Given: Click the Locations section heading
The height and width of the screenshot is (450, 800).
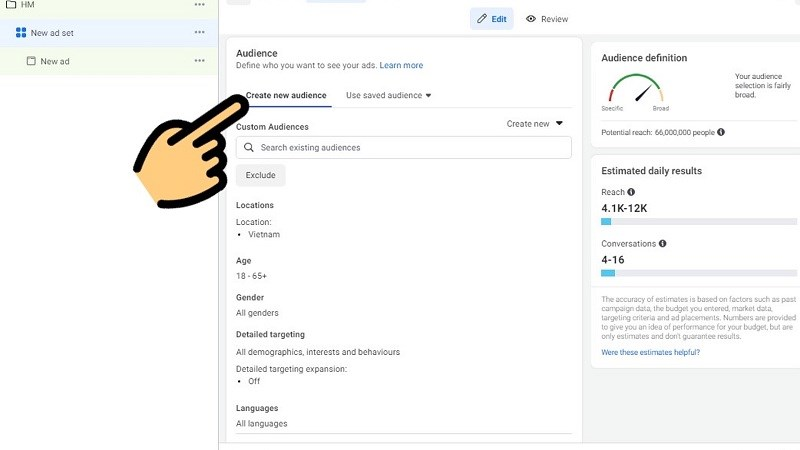Looking at the screenshot, I should point(255,205).
